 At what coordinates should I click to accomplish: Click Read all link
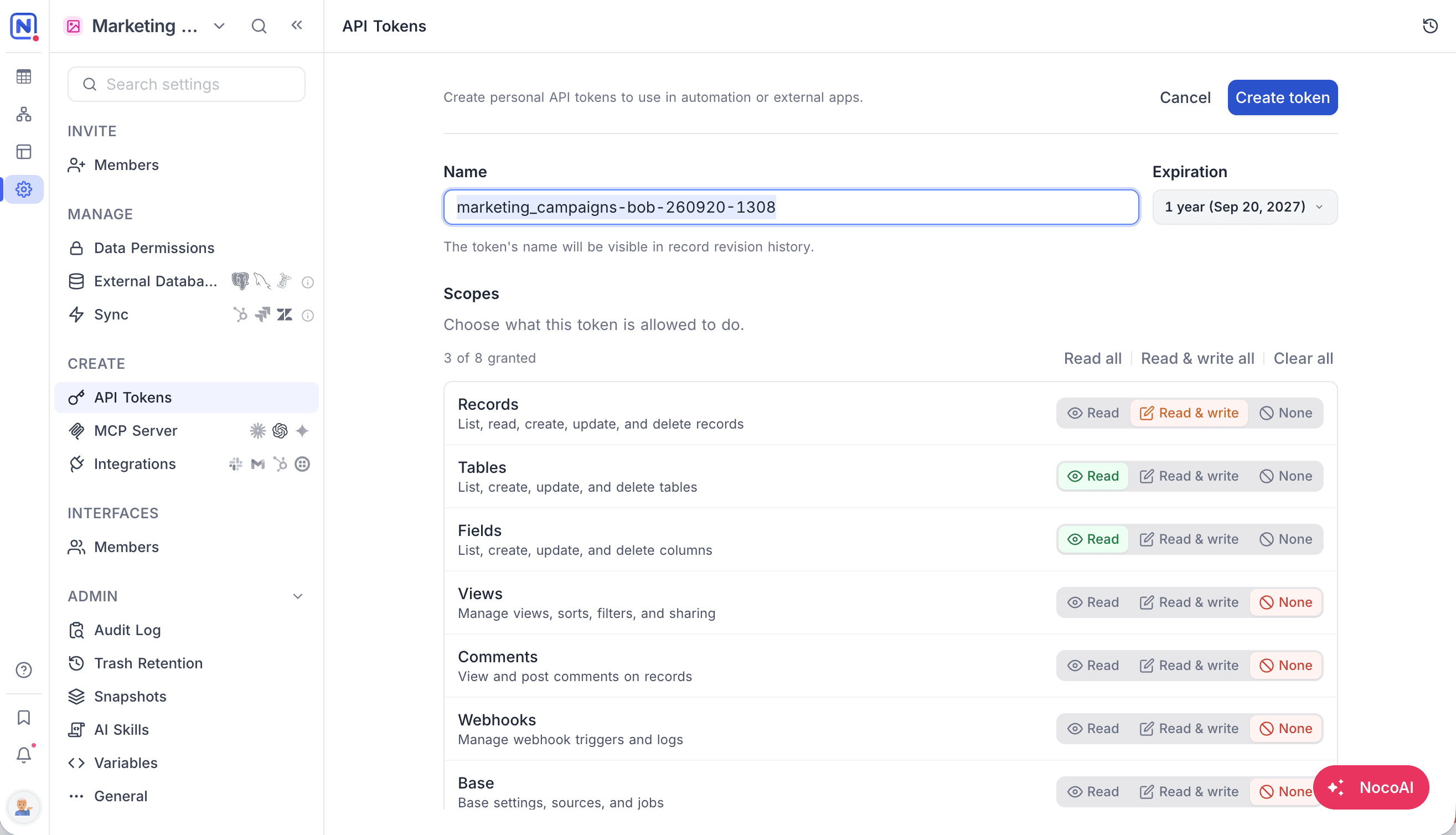click(x=1093, y=358)
